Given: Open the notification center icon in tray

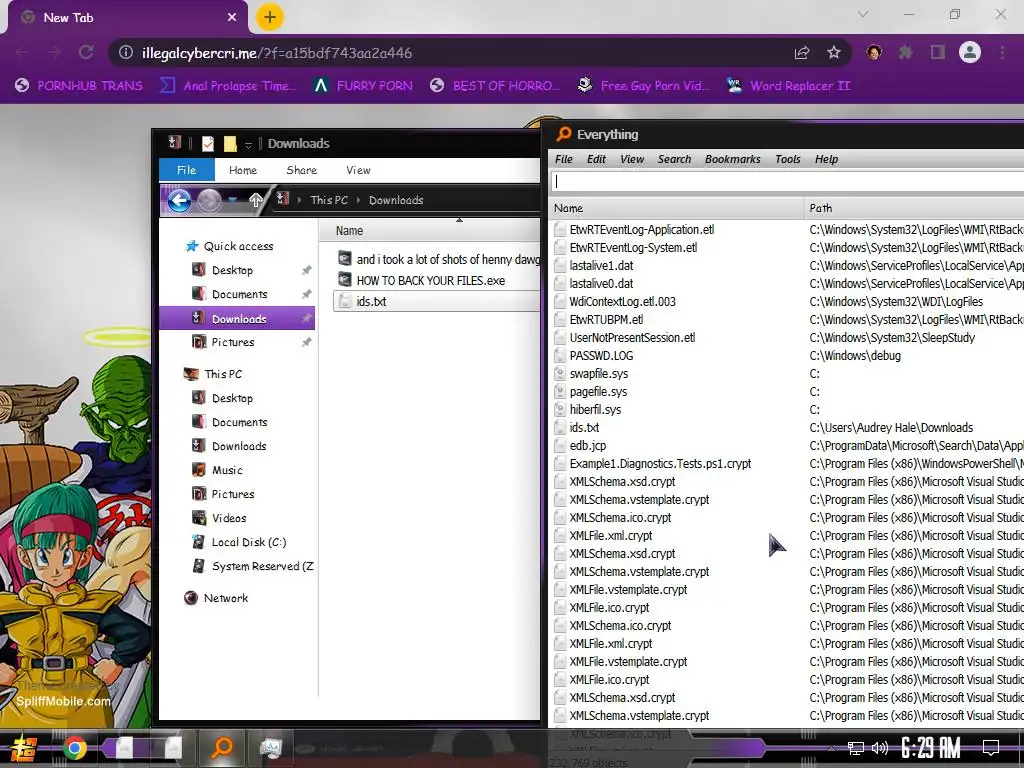Looking at the screenshot, I should (x=991, y=748).
